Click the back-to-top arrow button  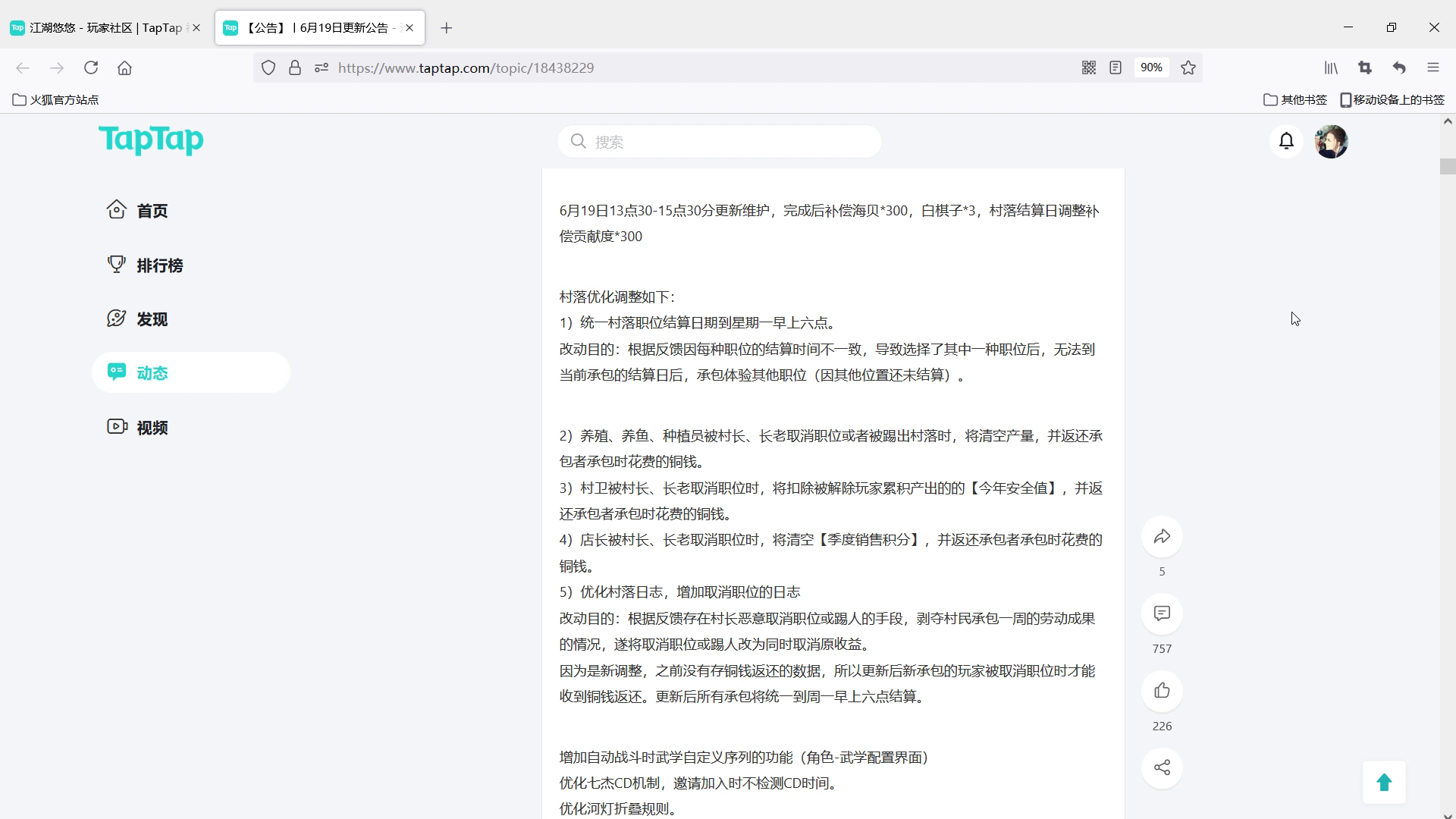[1384, 783]
